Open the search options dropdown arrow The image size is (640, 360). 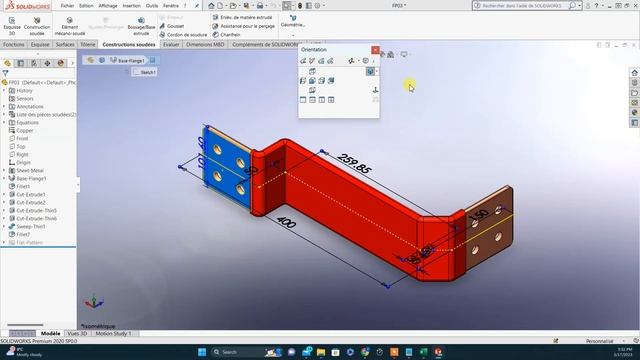(579, 6)
